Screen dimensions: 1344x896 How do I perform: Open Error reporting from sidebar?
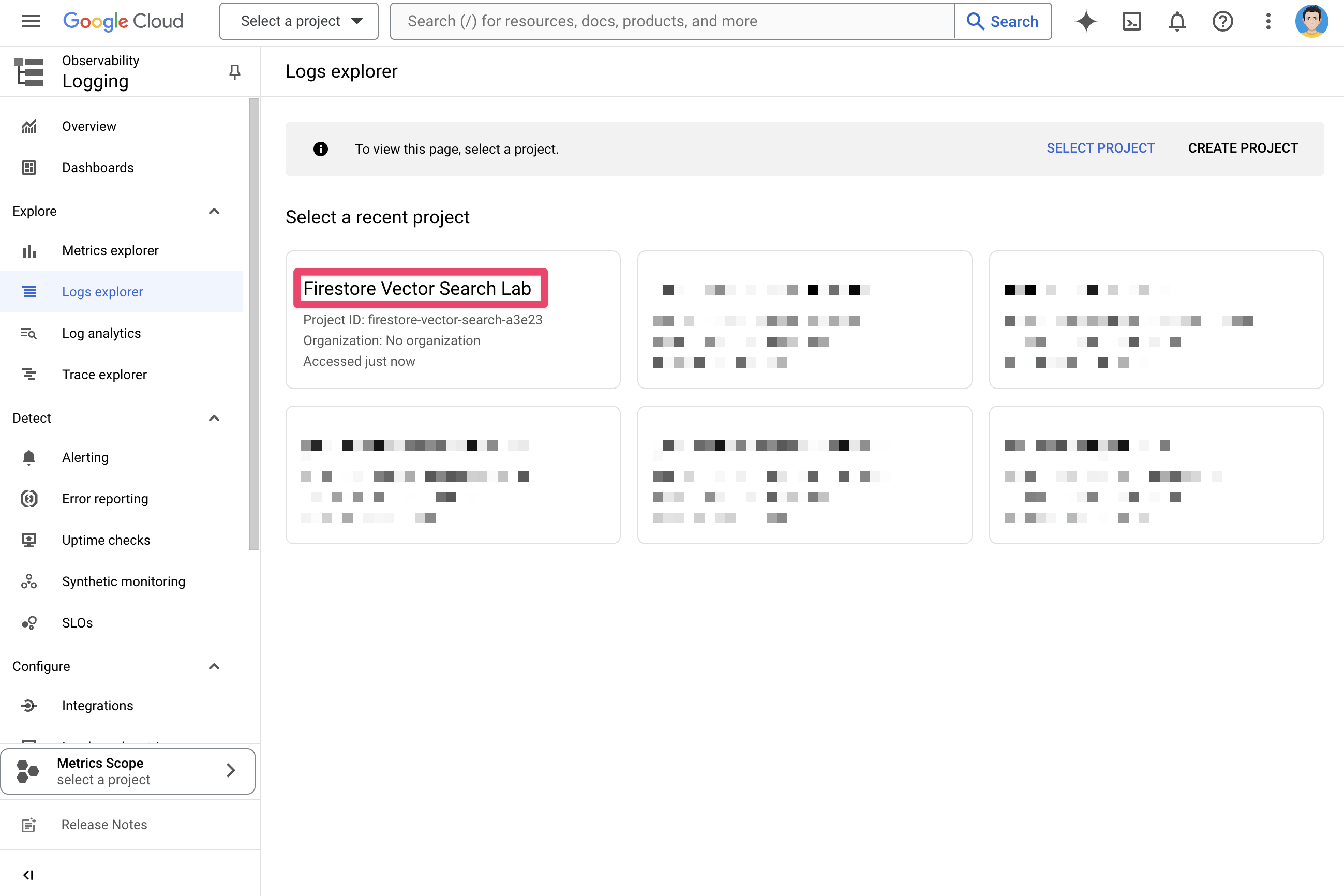click(x=104, y=499)
